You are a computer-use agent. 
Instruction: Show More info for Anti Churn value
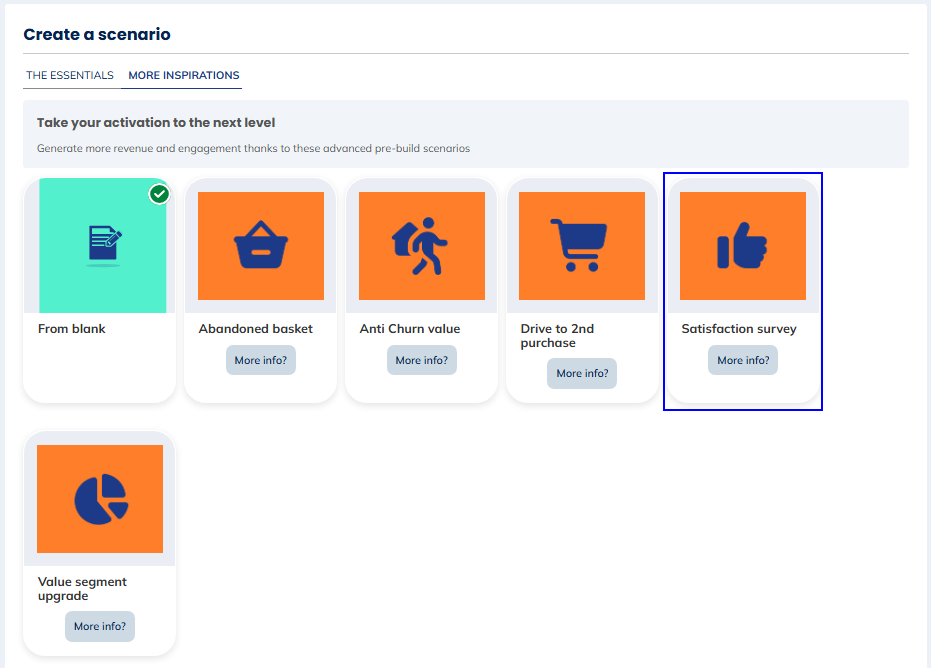point(421,360)
